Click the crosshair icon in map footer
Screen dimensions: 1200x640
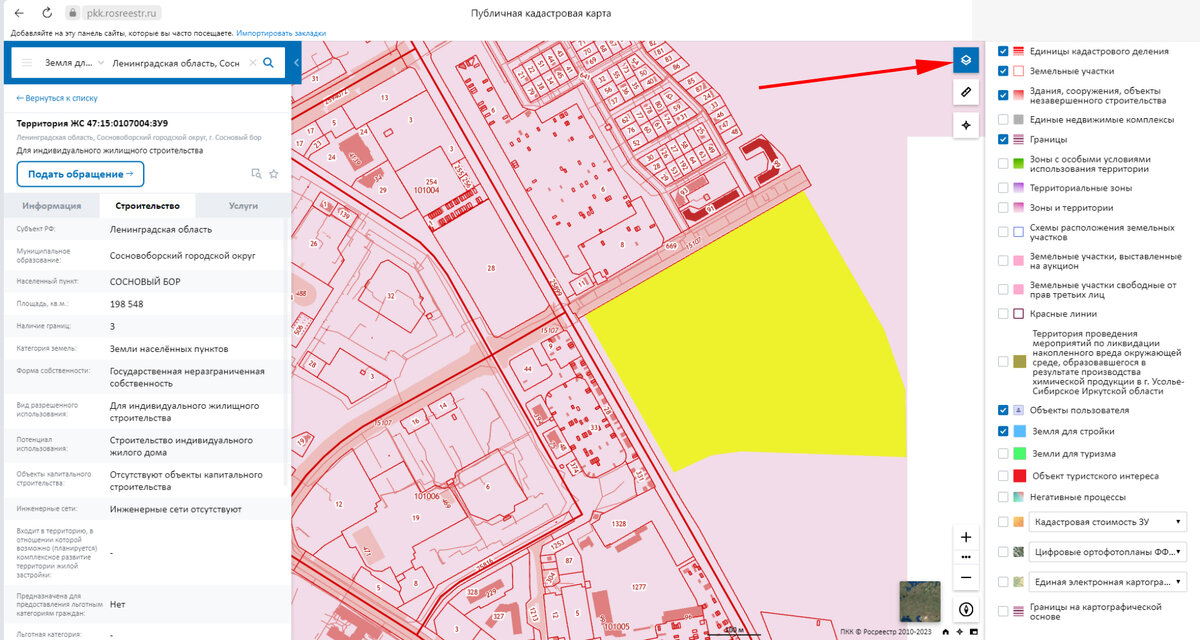pos(960,631)
